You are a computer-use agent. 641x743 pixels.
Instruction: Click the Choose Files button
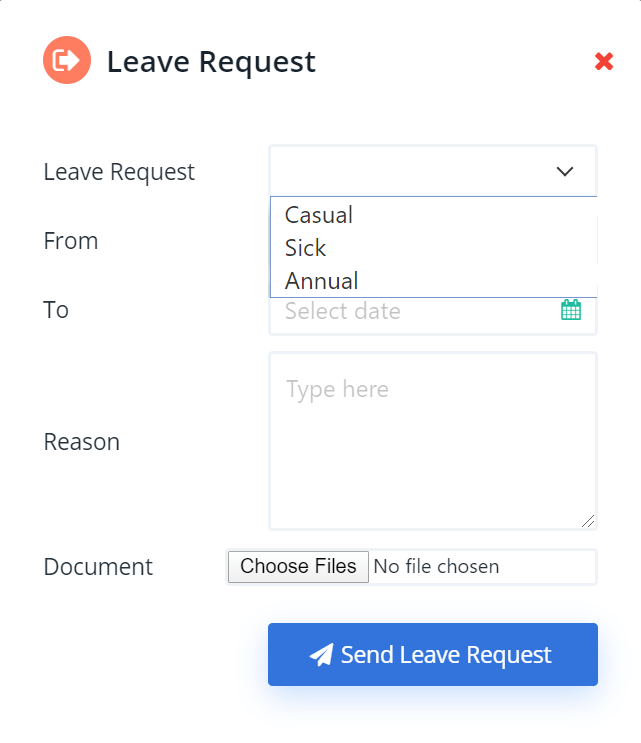click(x=298, y=566)
